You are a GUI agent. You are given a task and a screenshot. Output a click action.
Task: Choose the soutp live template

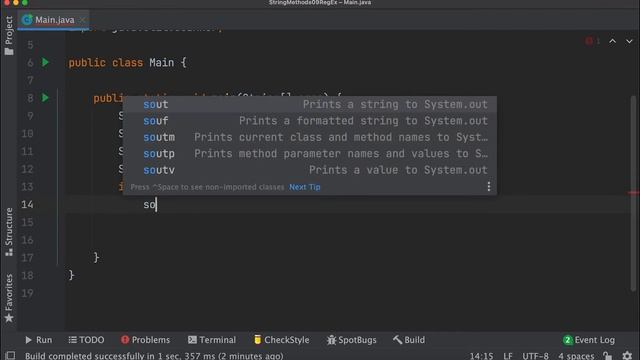click(310, 153)
